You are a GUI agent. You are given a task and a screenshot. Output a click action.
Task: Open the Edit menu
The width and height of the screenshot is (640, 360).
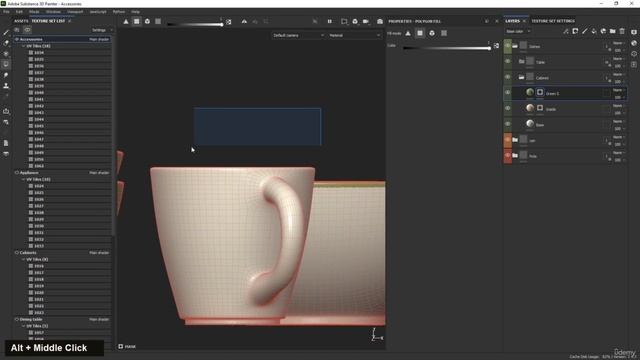pyautogui.click(x=19, y=12)
